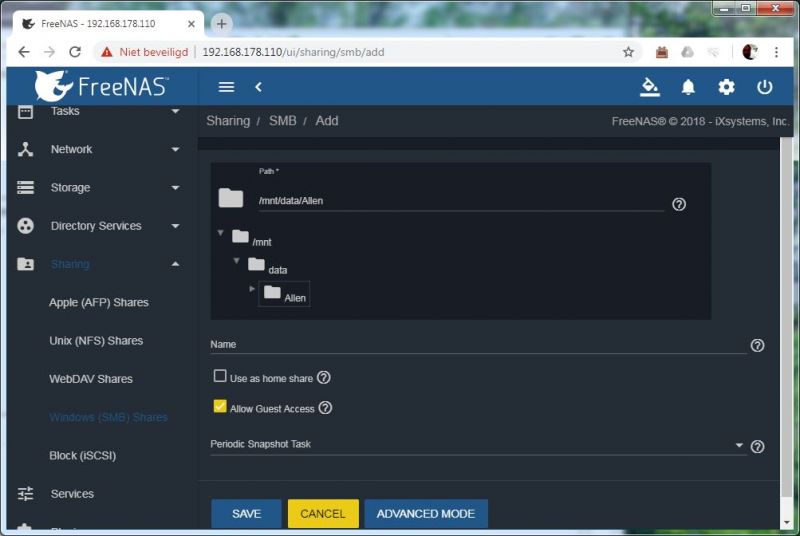Image resolution: width=800 pixels, height=536 pixels.
Task: Open alerts via the bell icon
Action: pyautogui.click(x=688, y=87)
